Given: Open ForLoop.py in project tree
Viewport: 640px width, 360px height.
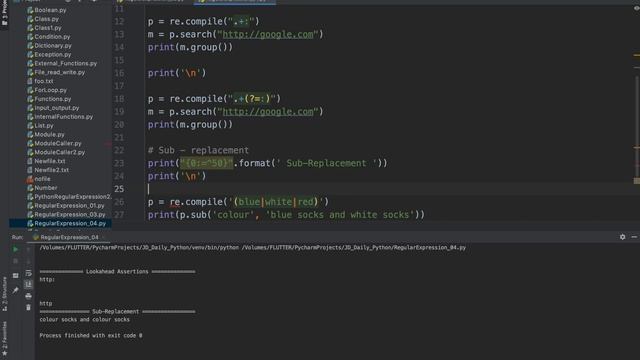Looking at the screenshot, I should click(x=50, y=90).
